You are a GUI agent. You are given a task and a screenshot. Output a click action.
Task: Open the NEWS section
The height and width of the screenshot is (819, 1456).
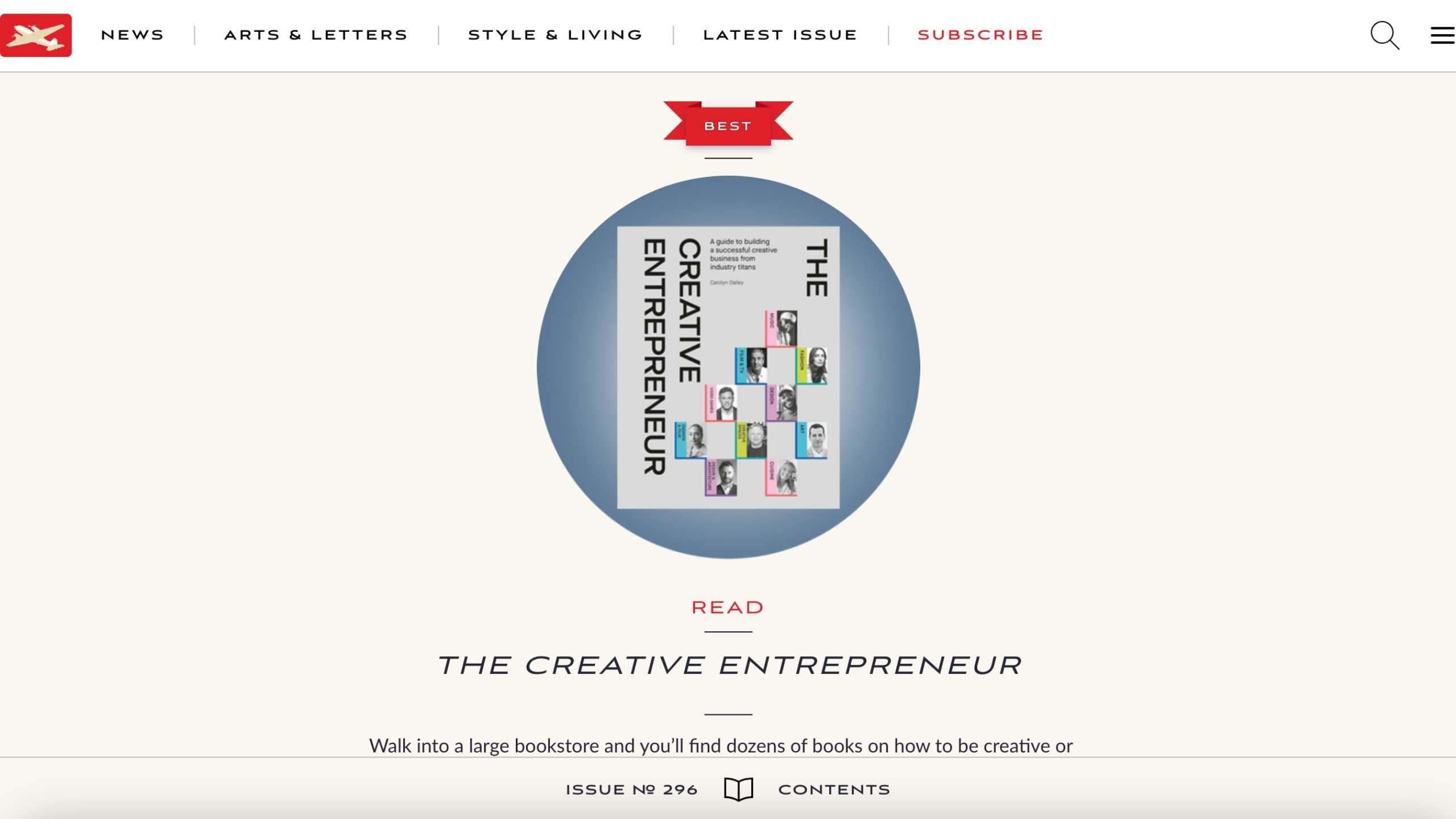(x=132, y=34)
